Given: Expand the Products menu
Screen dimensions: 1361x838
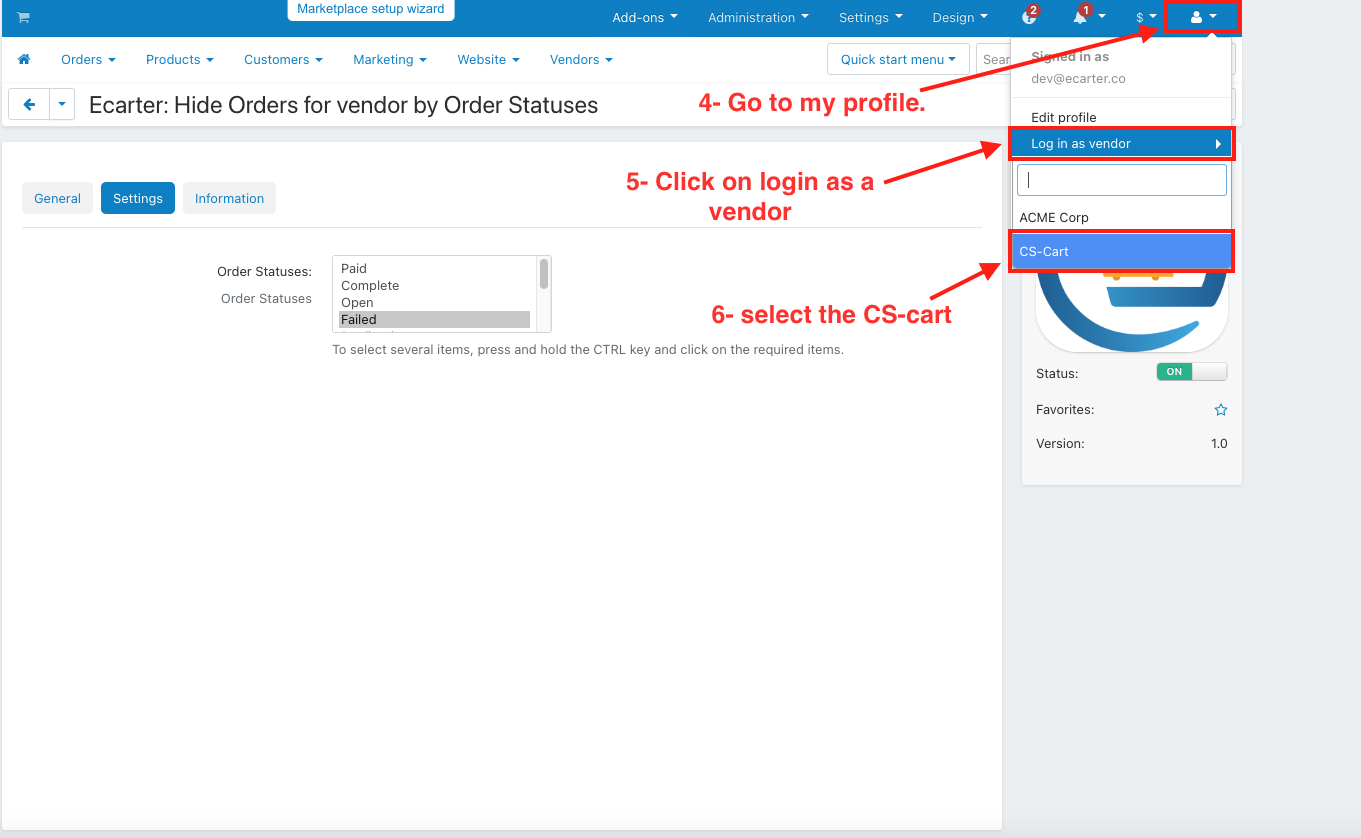Looking at the screenshot, I should pos(180,60).
